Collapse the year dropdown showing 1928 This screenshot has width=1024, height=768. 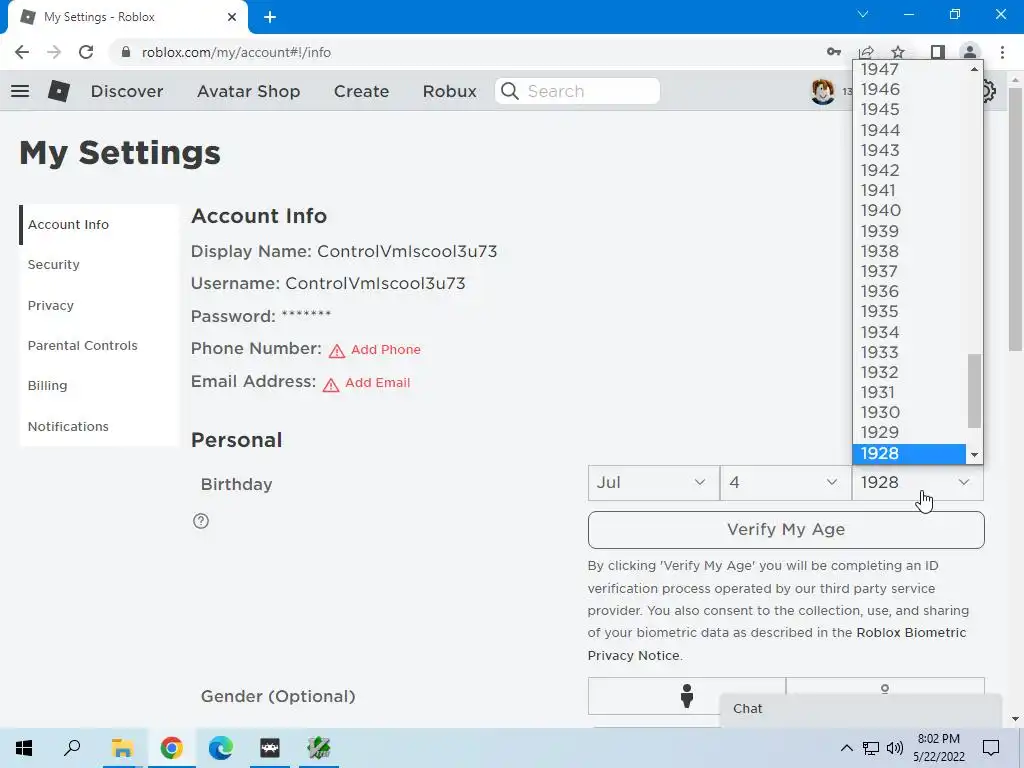pyautogui.click(x=918, y=483)
